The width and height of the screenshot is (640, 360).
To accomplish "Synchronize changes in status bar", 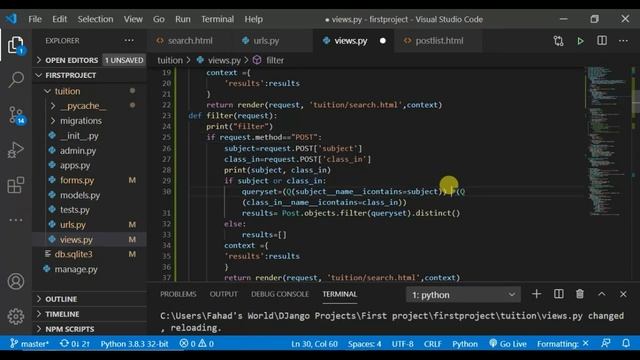I will [75, 344].
